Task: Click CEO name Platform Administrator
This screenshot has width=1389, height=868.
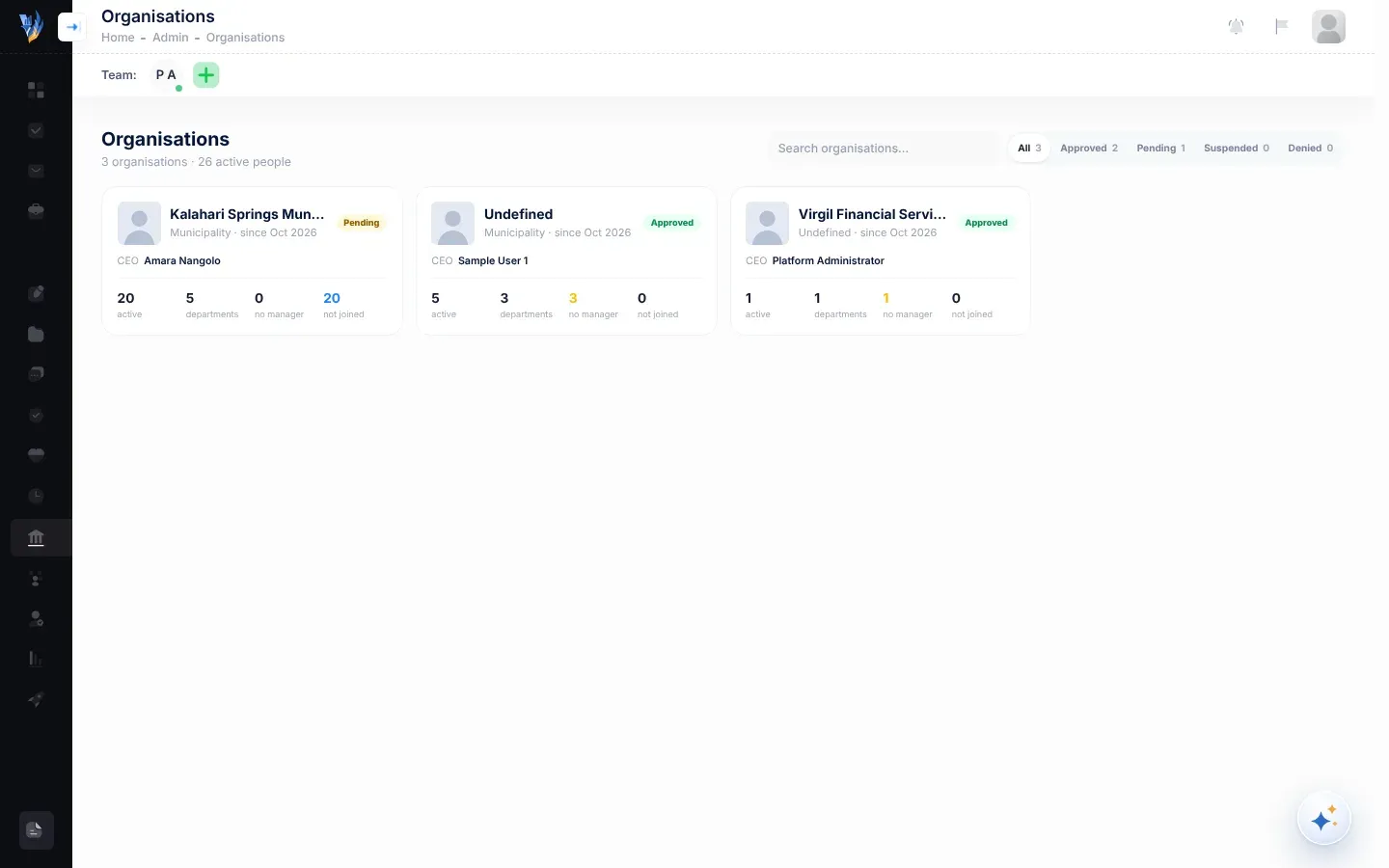Action: pos(828,261)
